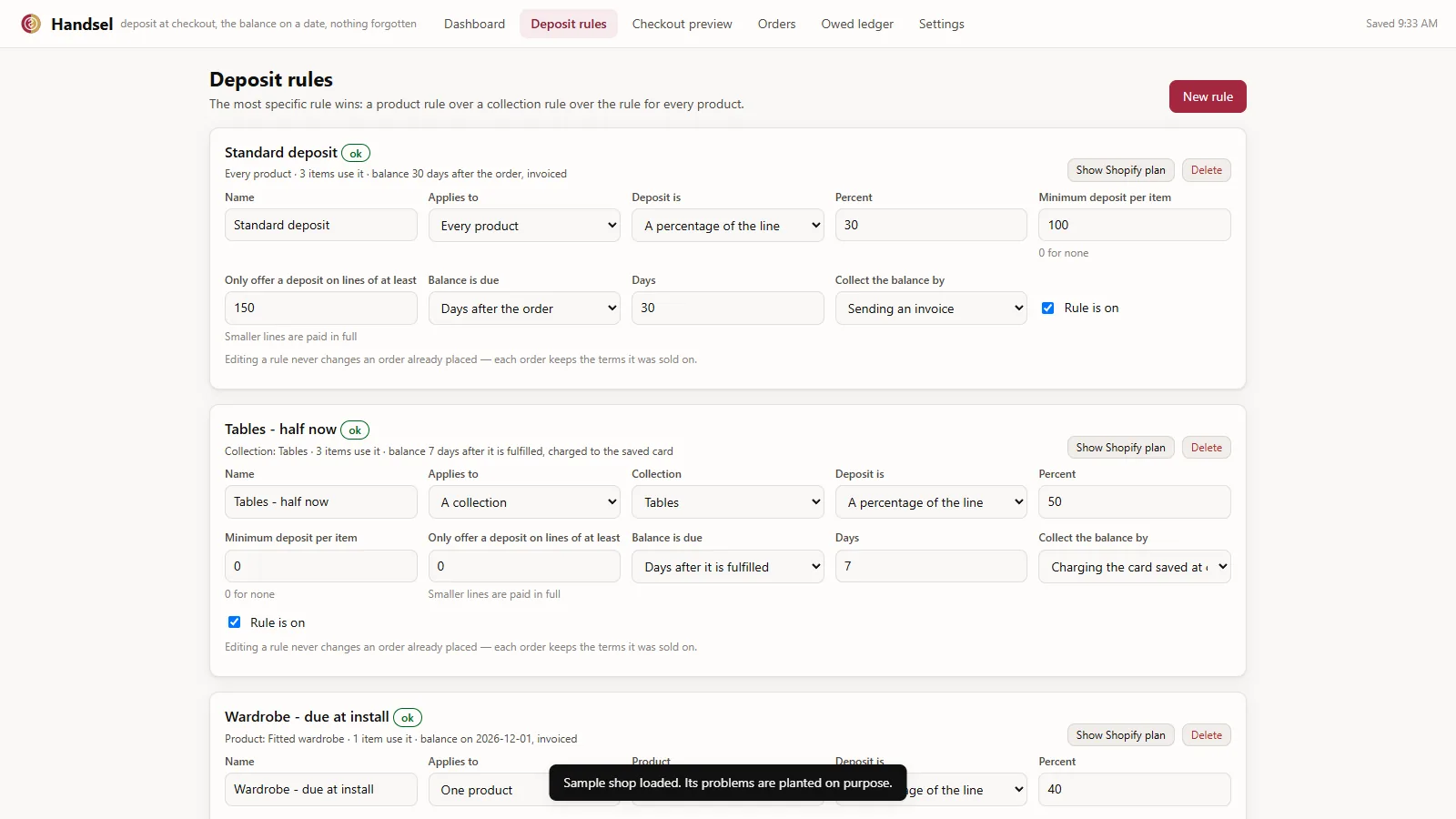
Task: Show Shopify plan for Wardrobe rule
Action: click(x=1120, y=735)
